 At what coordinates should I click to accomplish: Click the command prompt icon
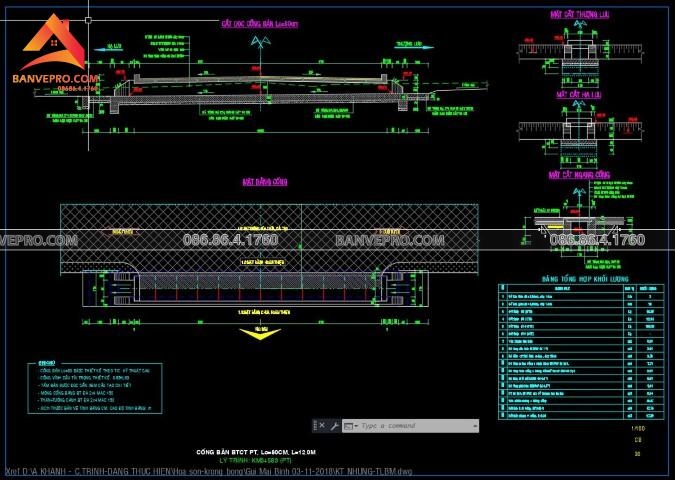[348, 426]
